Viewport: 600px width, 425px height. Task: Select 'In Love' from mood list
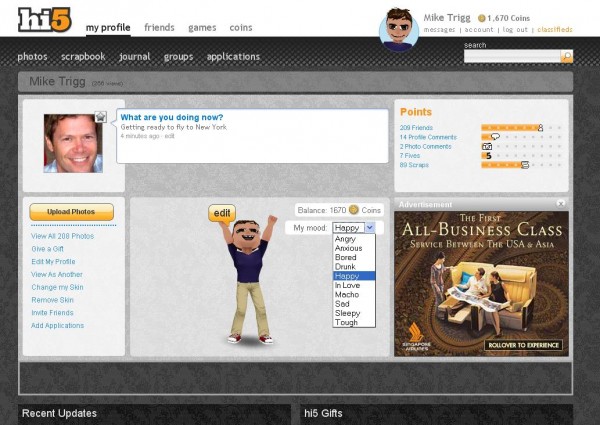348,285
